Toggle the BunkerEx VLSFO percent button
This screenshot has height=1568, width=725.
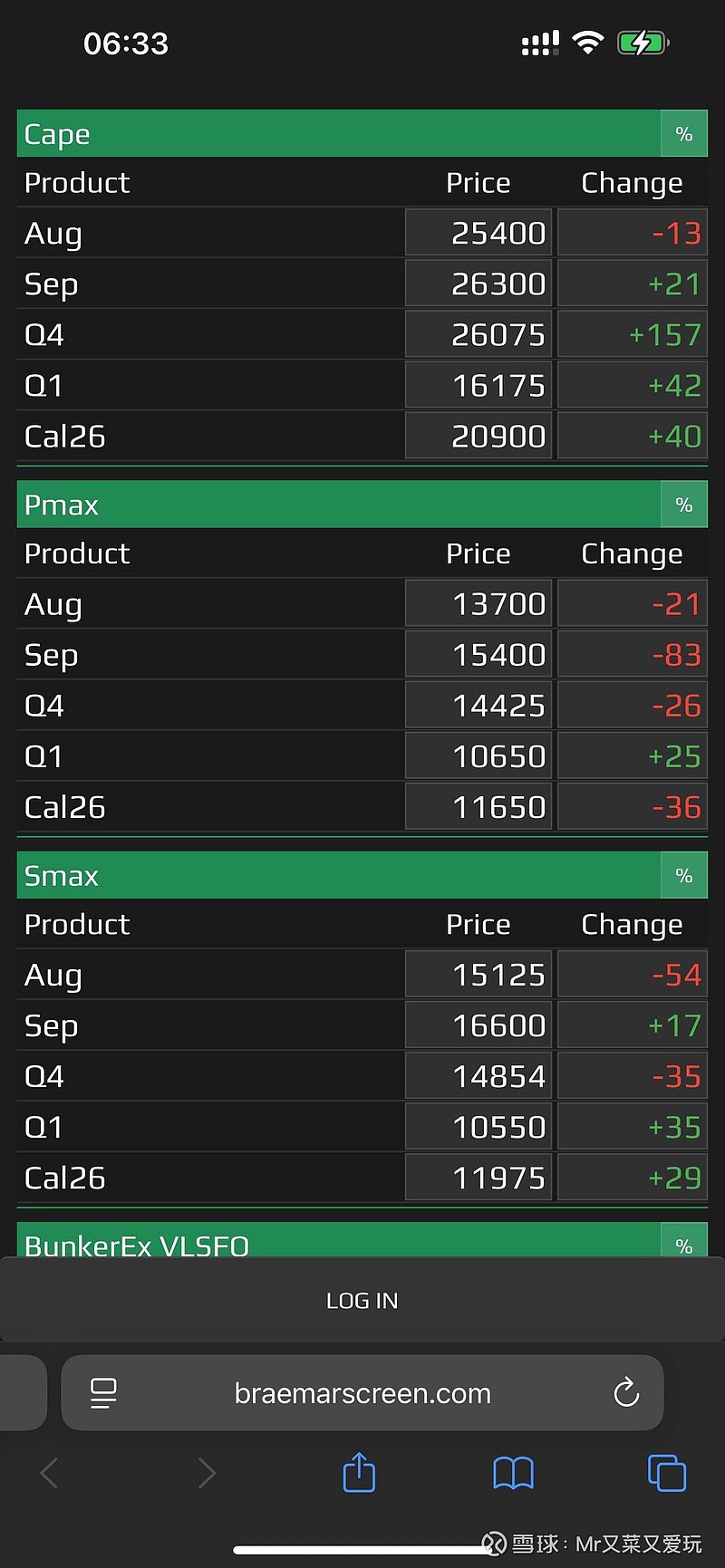coord(684,1241)
